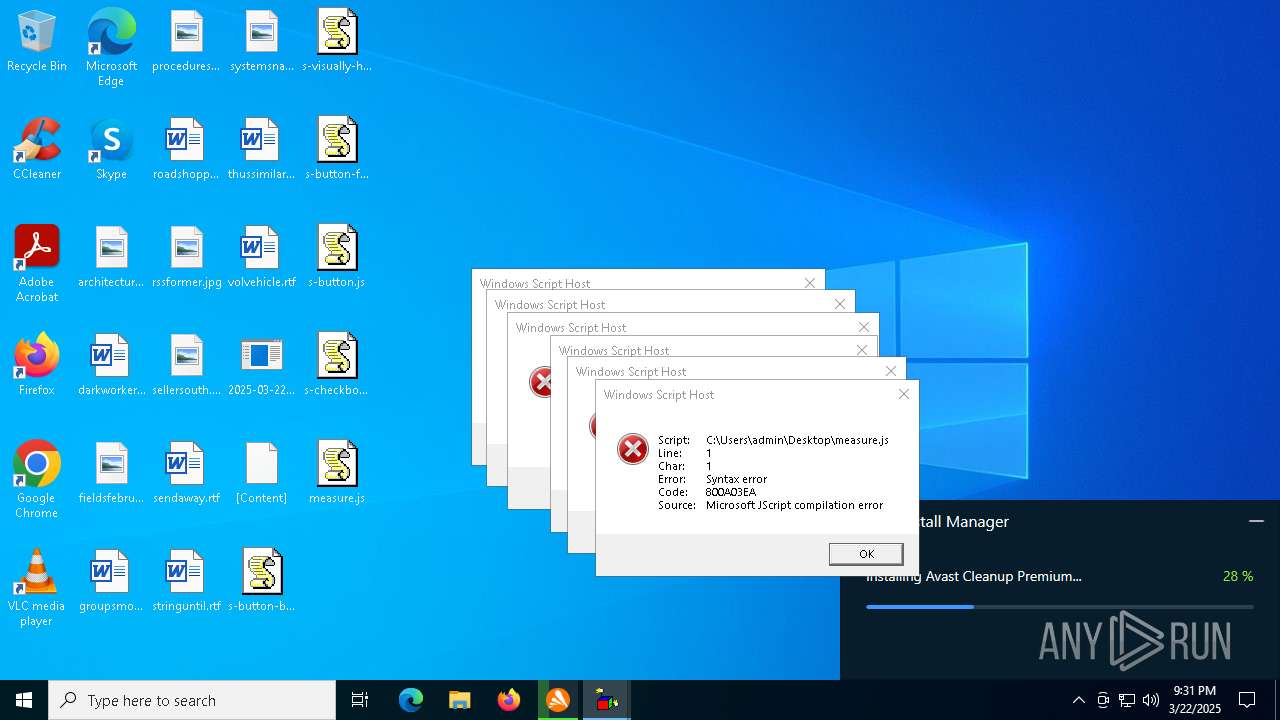Image resolution: width=1280 pixels, height=720 pixels.
Task: Click the red error icon in the dialog
Action: click(x=633, y=450)
